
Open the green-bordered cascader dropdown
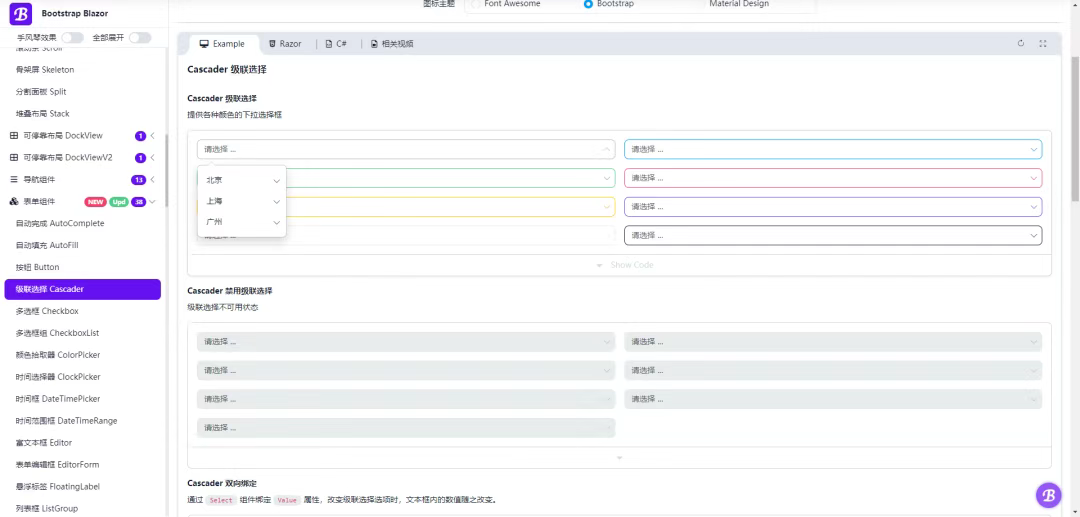tap(450, 178)
